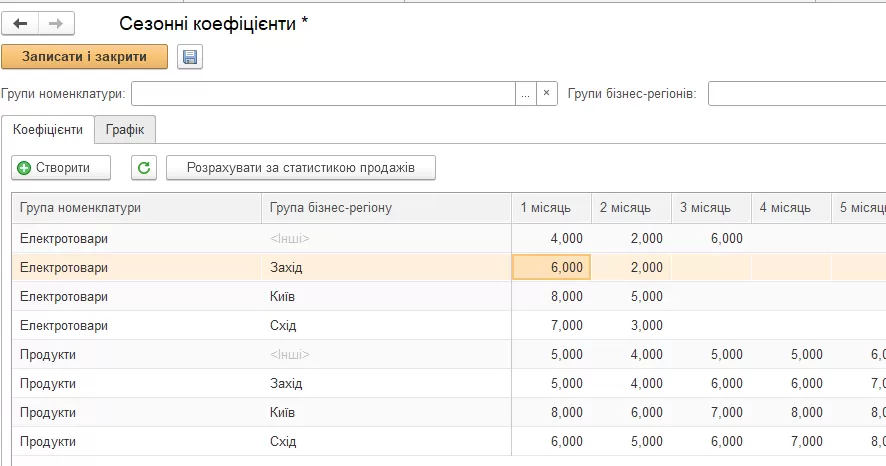This screenshot has height=466, width=886.
Task: Clear the Групи номенклатури field
Action: (x=546, y=93)
